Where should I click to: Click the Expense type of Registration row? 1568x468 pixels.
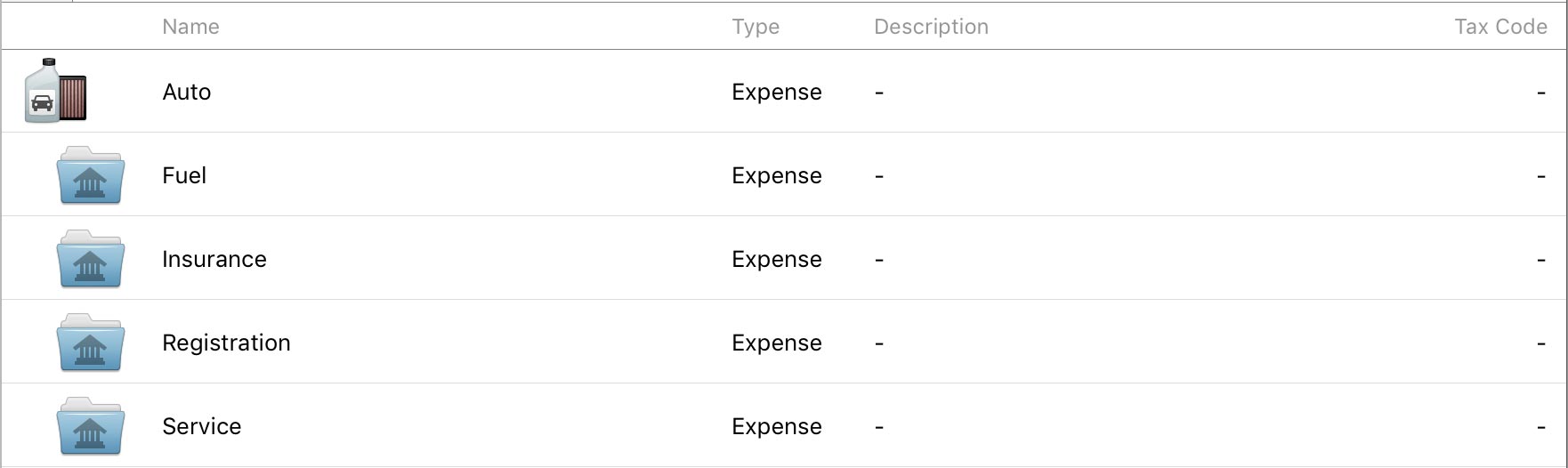[x=777, y=343]
